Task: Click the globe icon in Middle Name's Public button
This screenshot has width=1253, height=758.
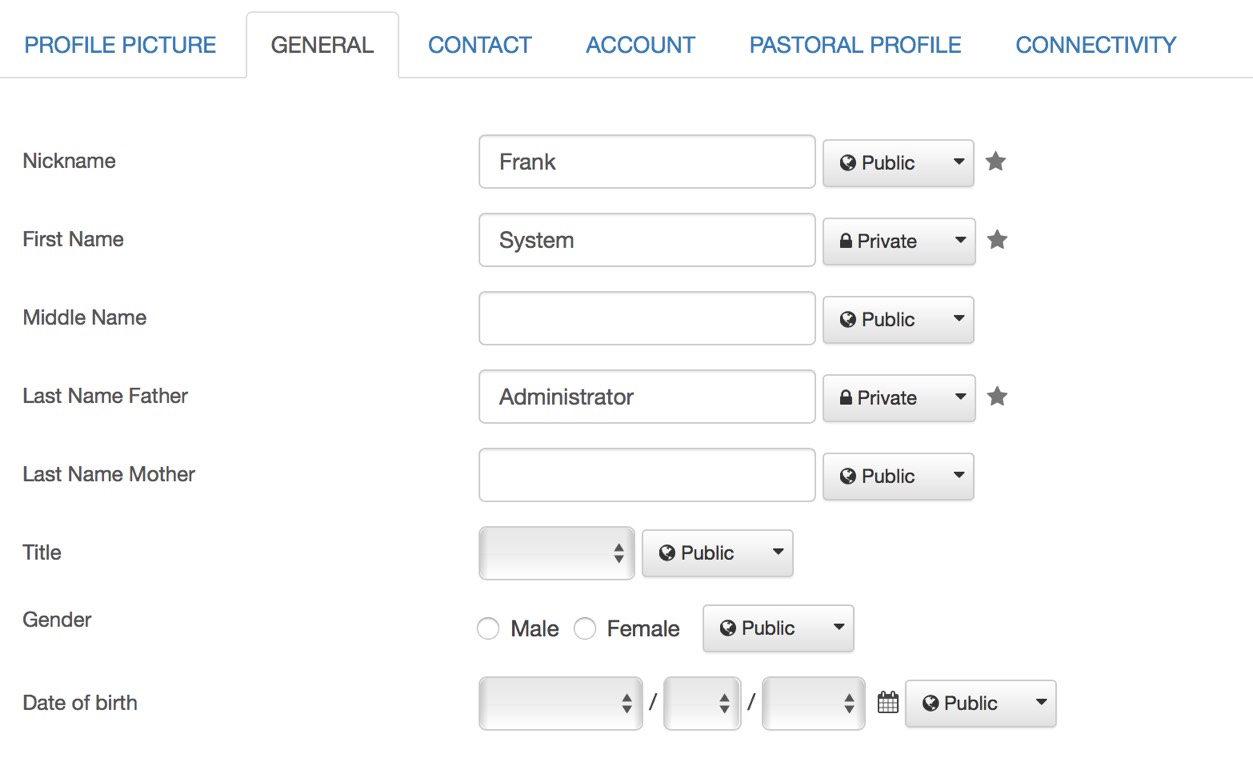Action: 848,319
